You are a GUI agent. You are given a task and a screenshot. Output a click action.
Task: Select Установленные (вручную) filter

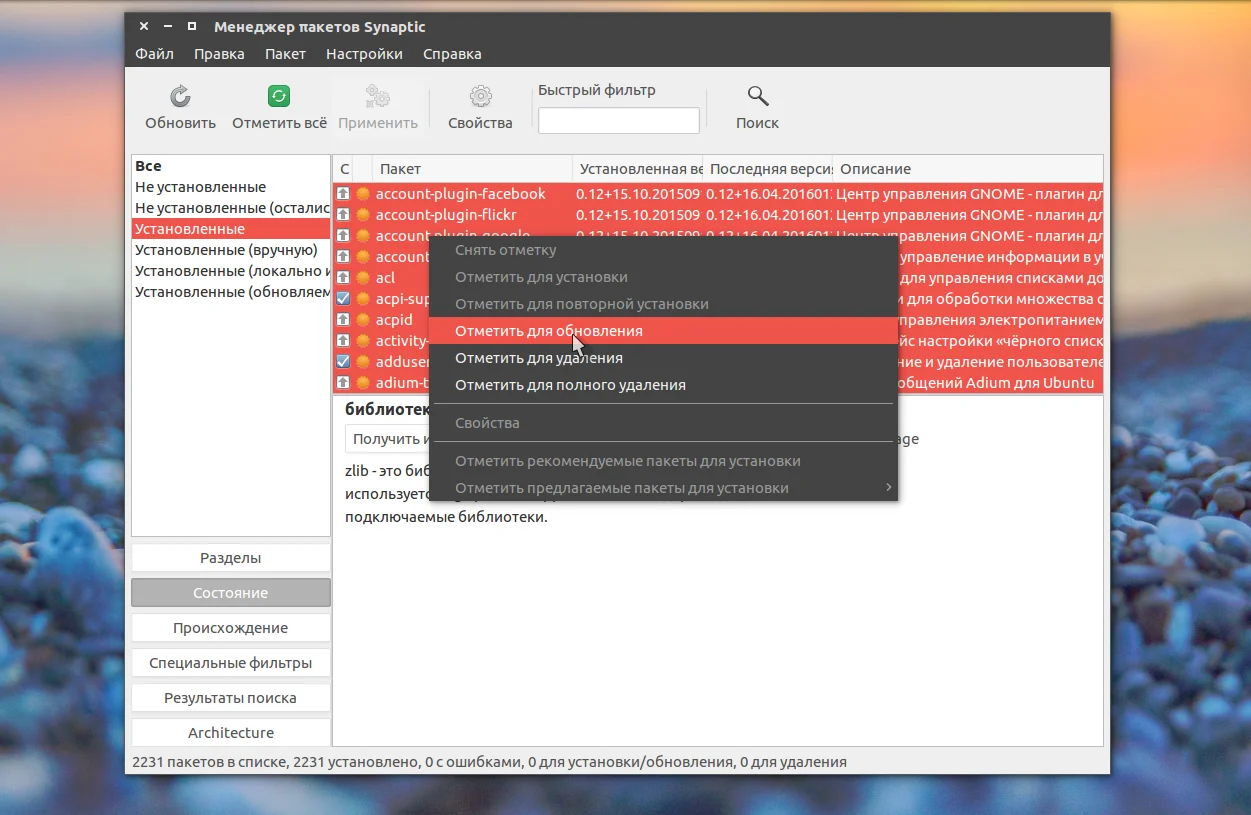point(231,250)
